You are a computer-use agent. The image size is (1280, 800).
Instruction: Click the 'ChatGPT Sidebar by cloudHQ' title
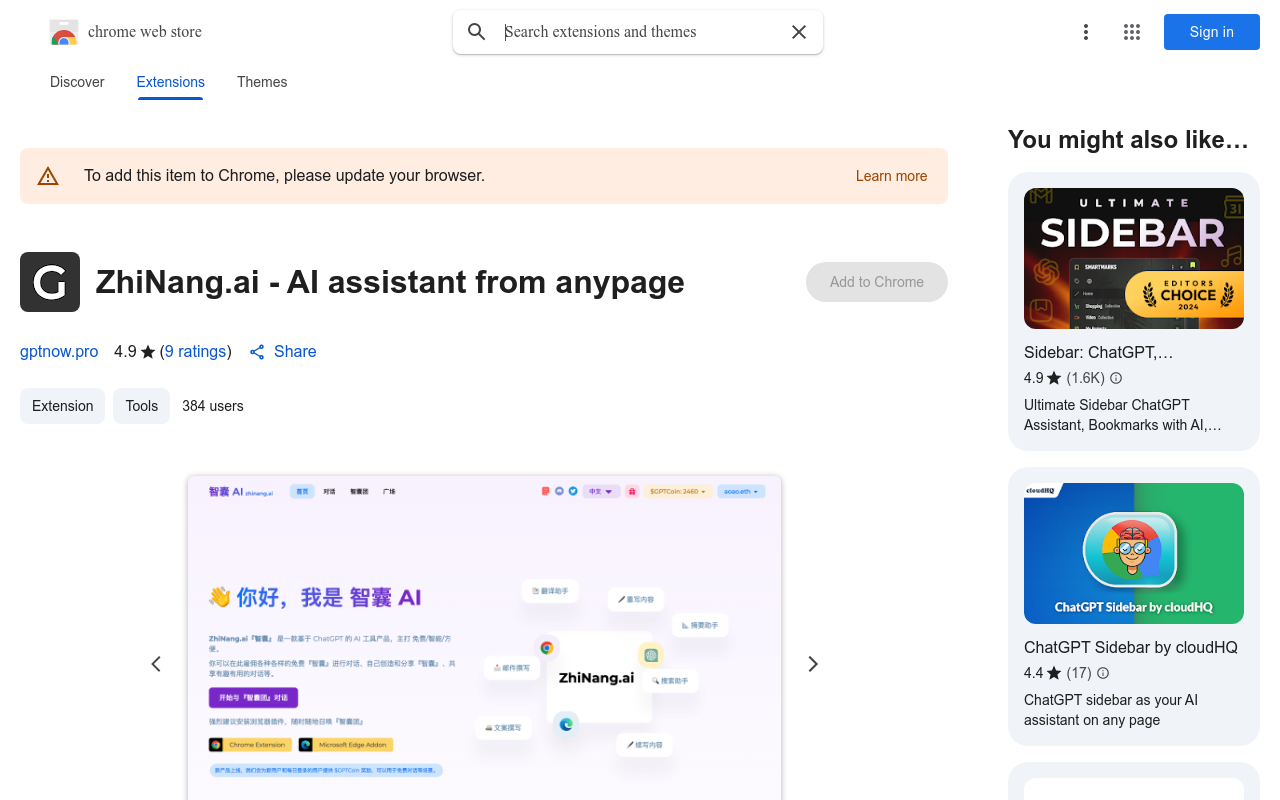1131,648
